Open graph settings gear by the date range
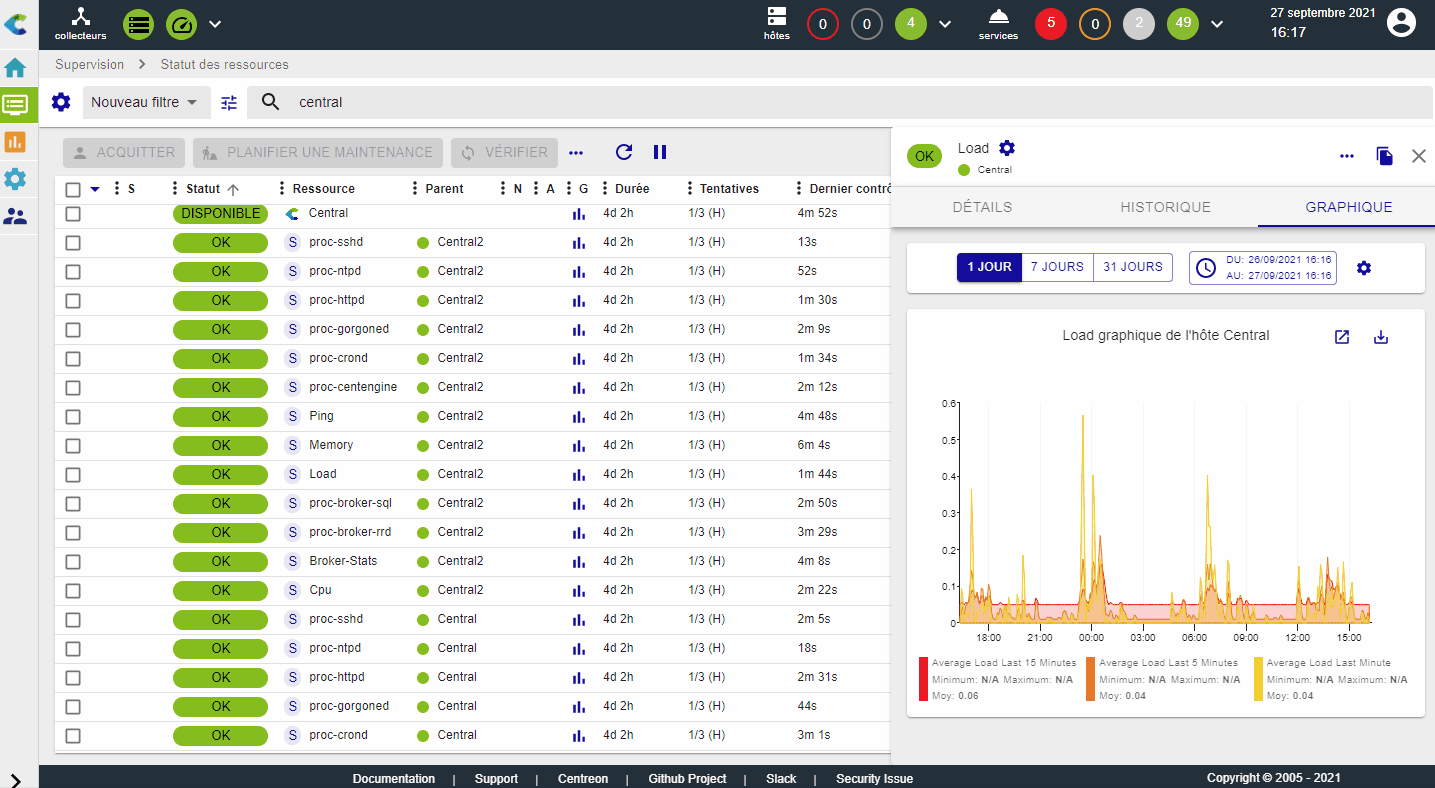The height and width of the screenshot is (788, 1435). (1364, 268)
